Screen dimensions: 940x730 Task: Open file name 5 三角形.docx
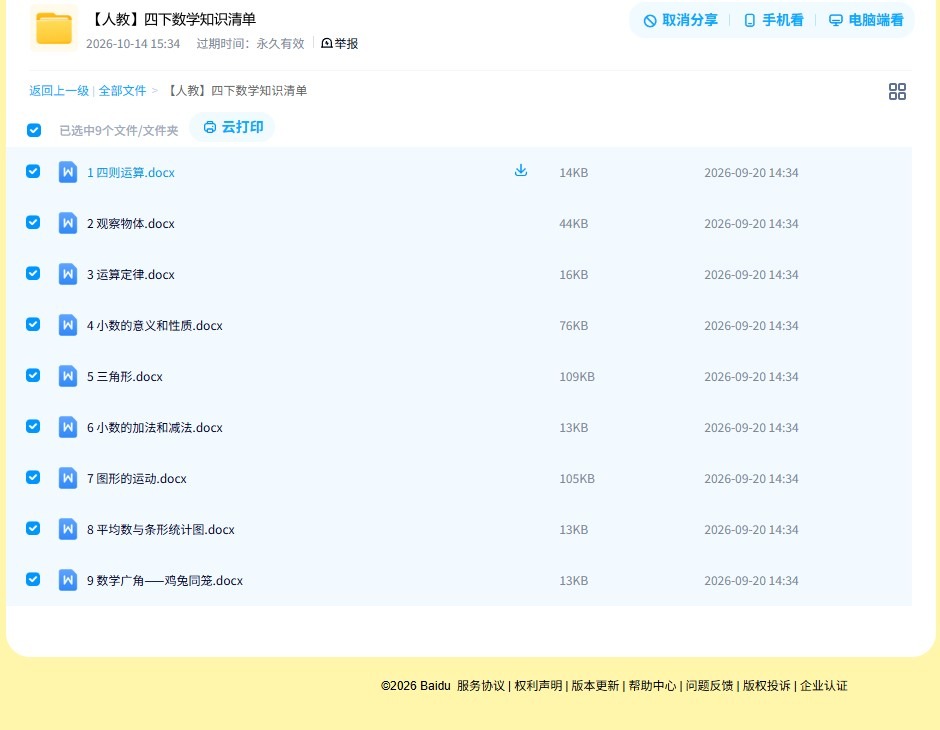click(x=125, y=376)
